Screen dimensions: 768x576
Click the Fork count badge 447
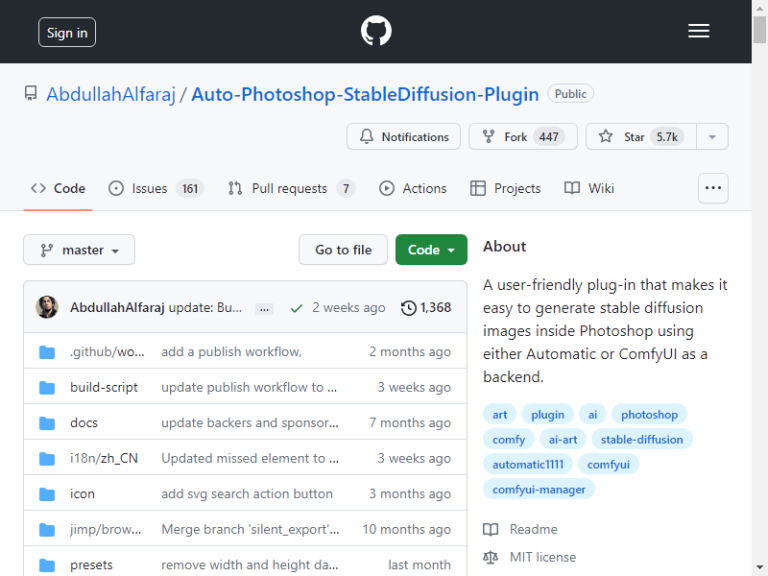point(549,137)
